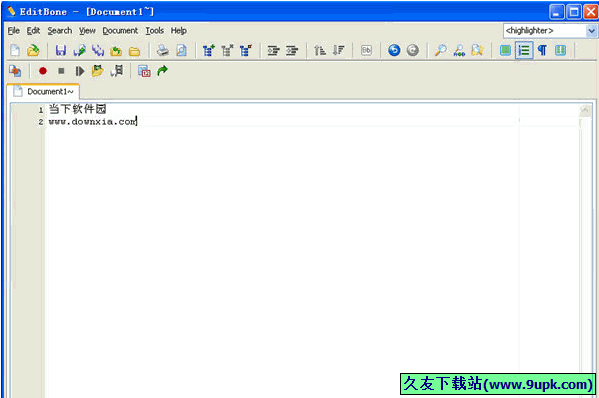Print the document with the printer icon

click(x=163, y=50)
